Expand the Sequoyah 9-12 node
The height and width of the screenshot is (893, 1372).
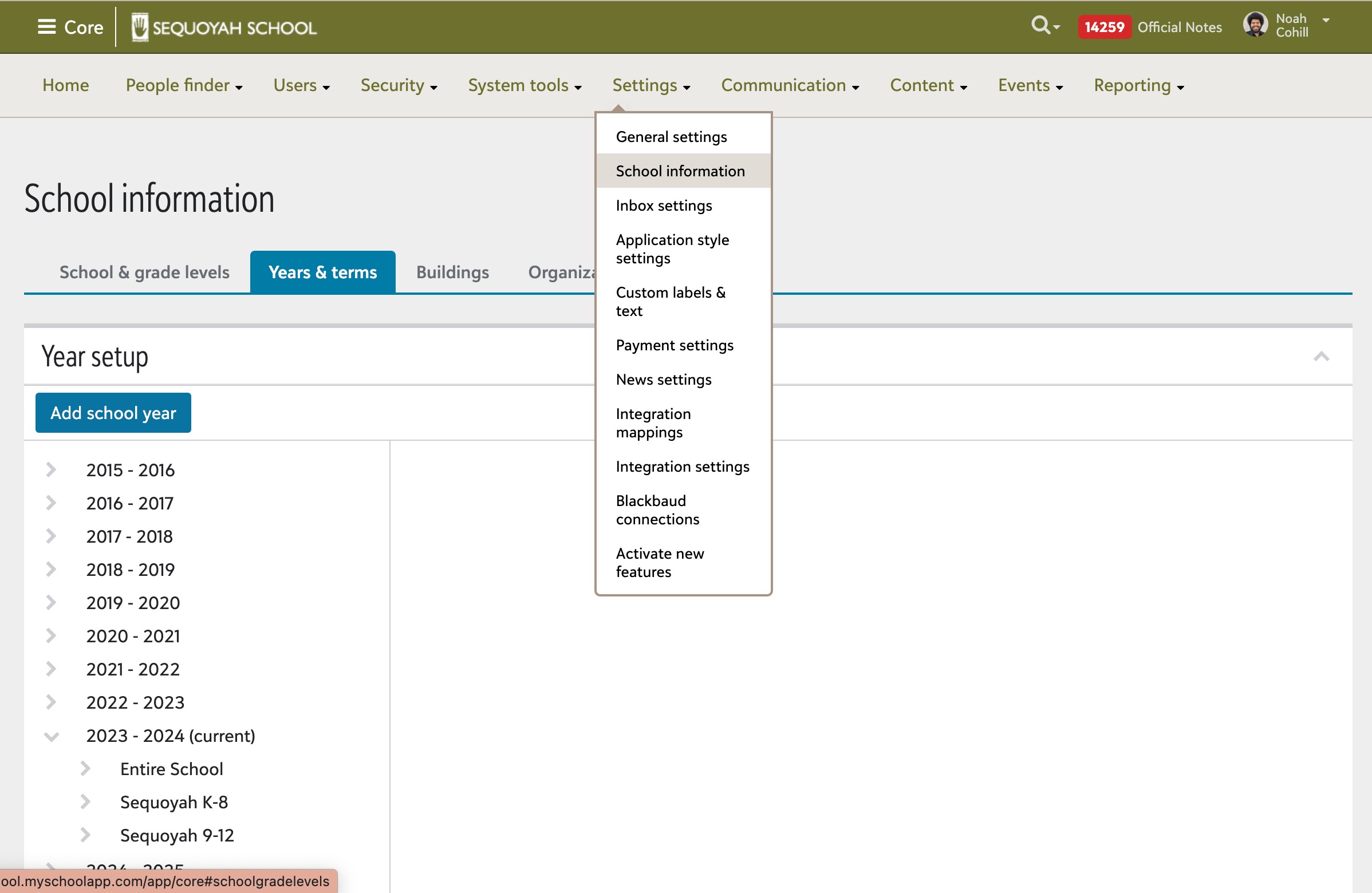click(85, 835)
